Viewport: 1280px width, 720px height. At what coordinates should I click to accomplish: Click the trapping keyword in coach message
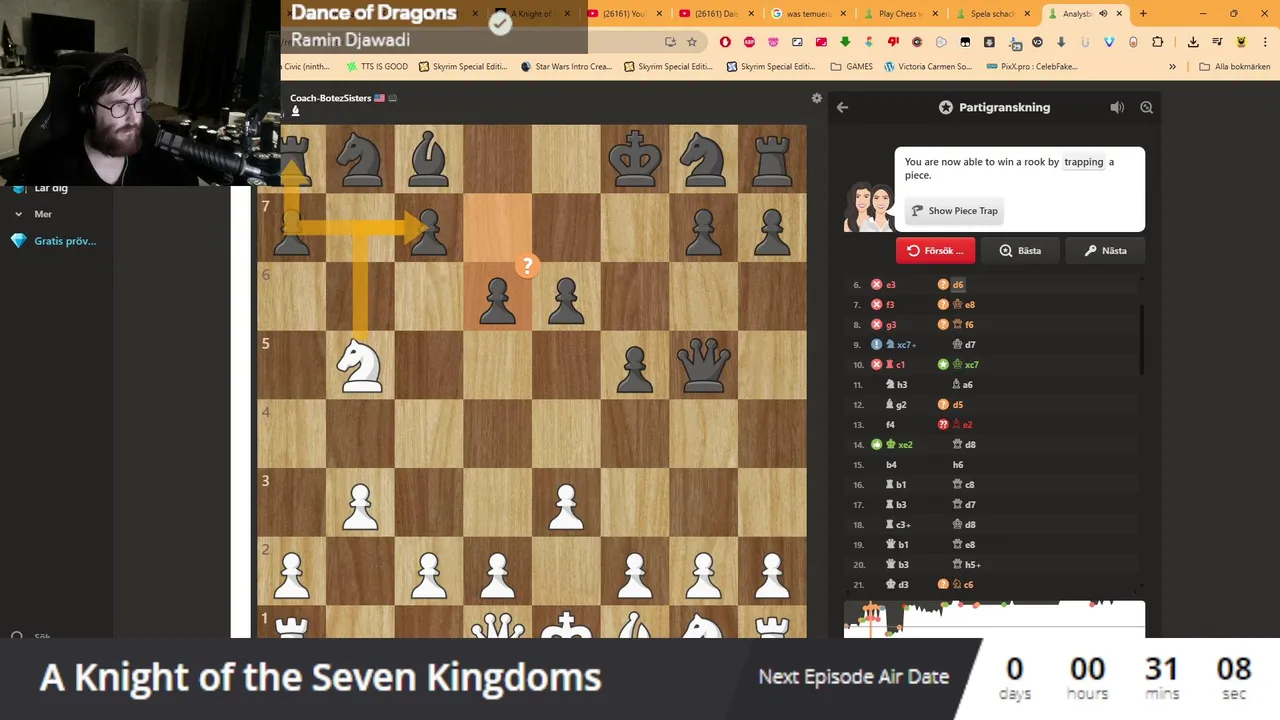pos(1083,162)
